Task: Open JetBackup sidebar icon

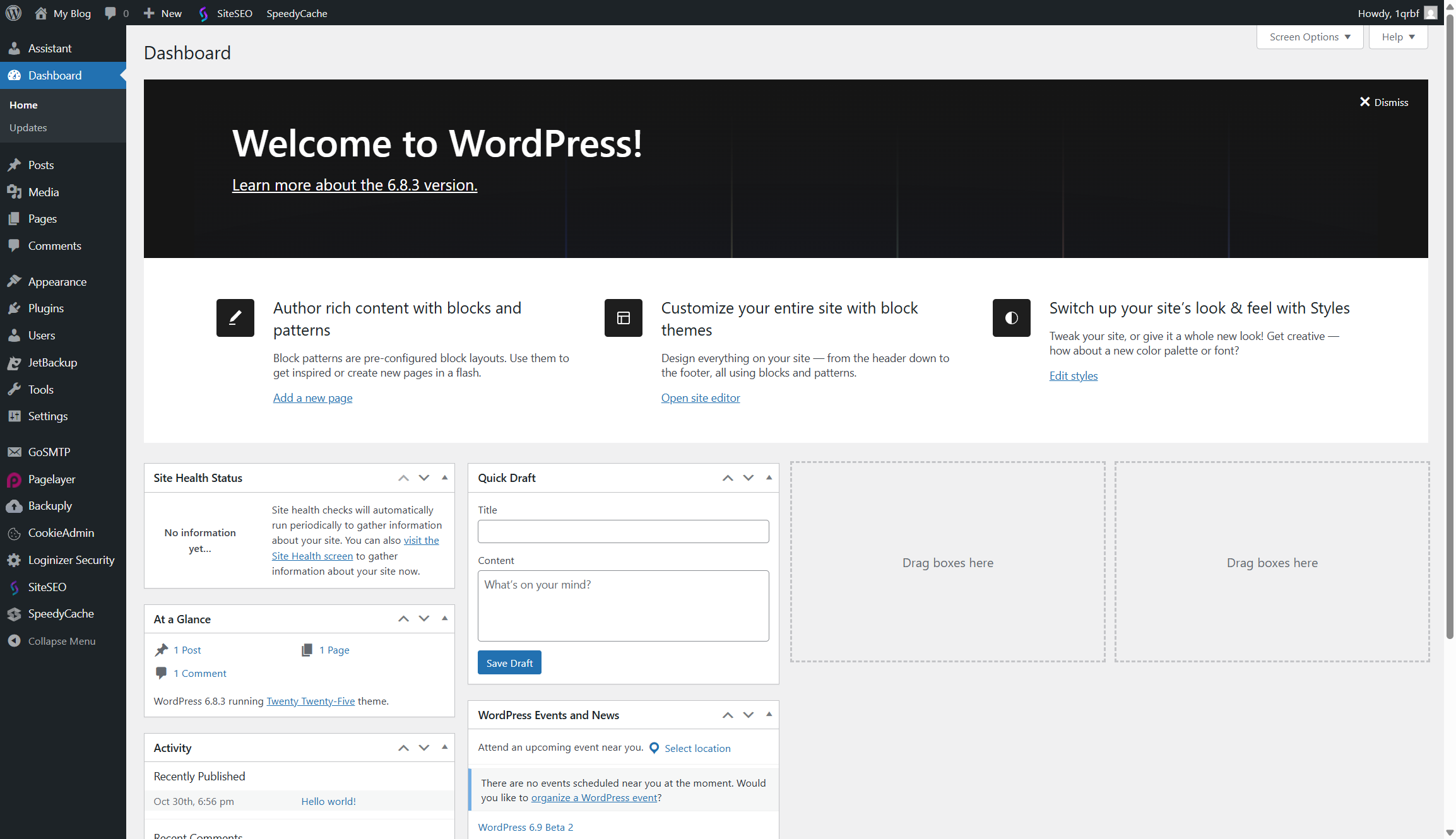Action: 14,363
